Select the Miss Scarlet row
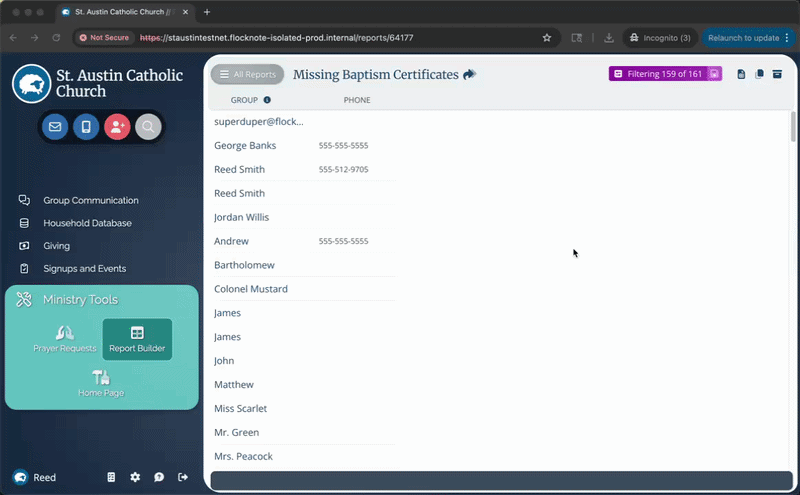The width and height of the screenshot is (800, 495). [305, 408]
